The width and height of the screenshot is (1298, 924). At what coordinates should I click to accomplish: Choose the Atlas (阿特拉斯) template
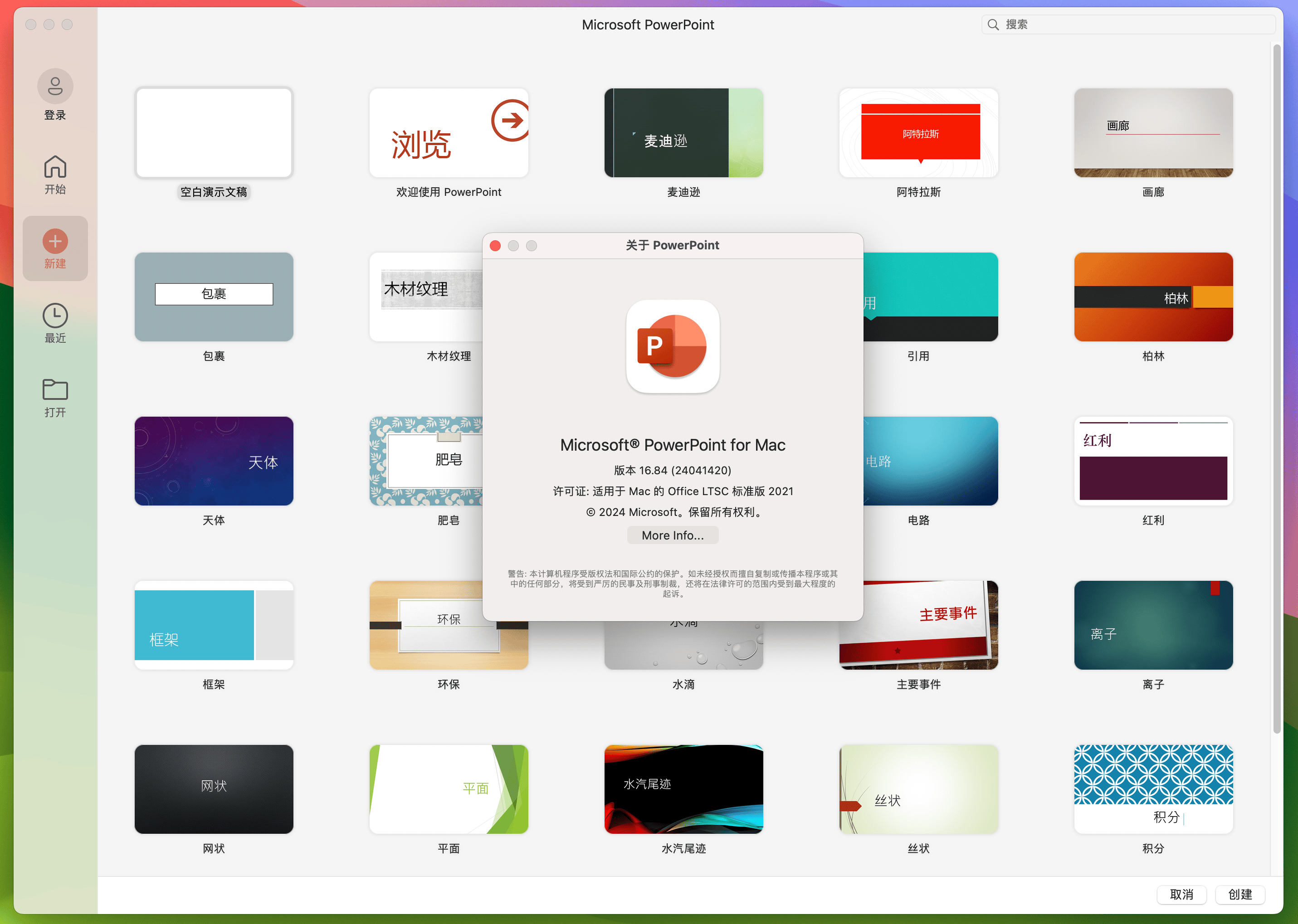click(x=918, y=132)
